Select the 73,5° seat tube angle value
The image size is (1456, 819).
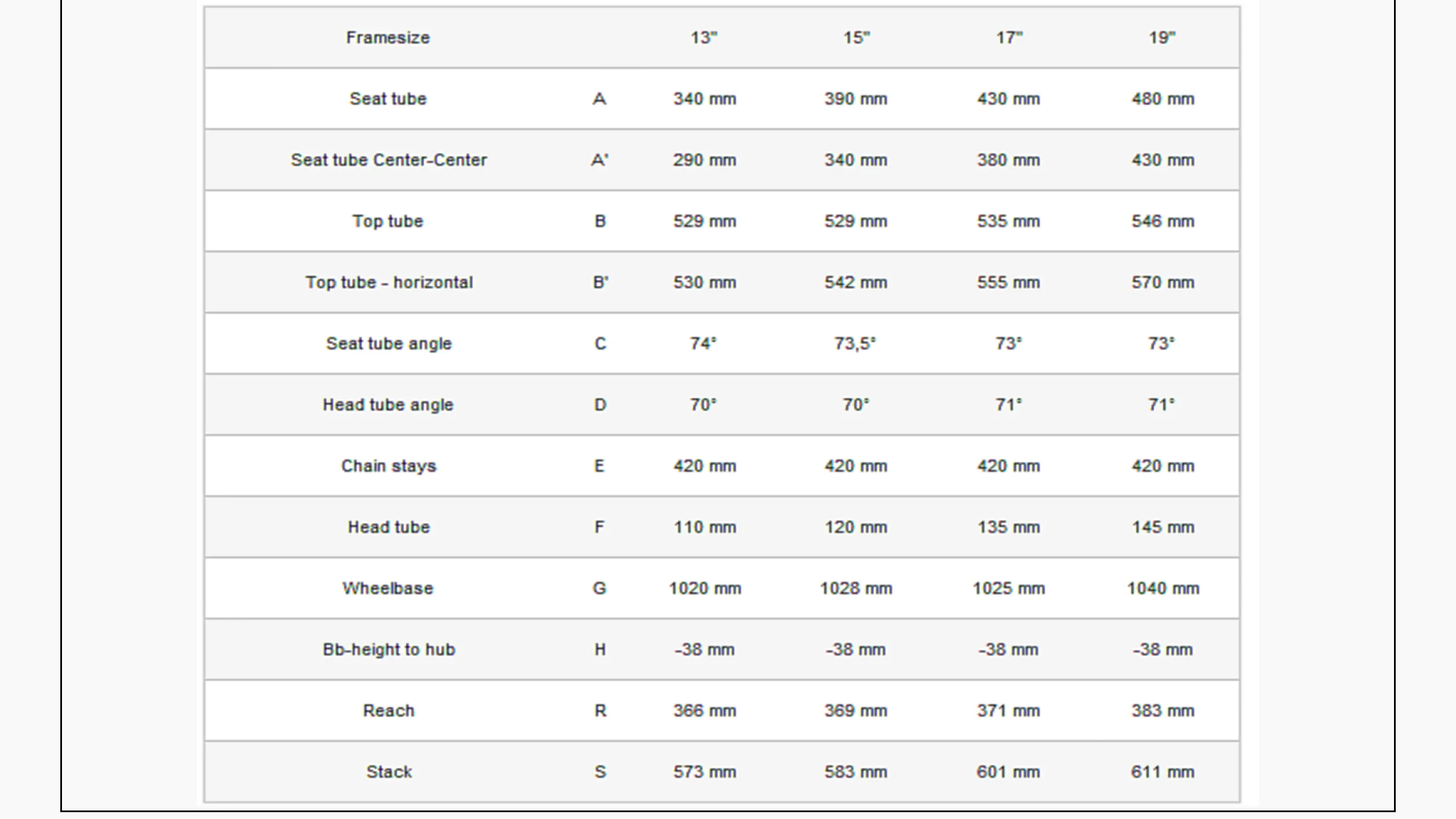tap(855, 344)
